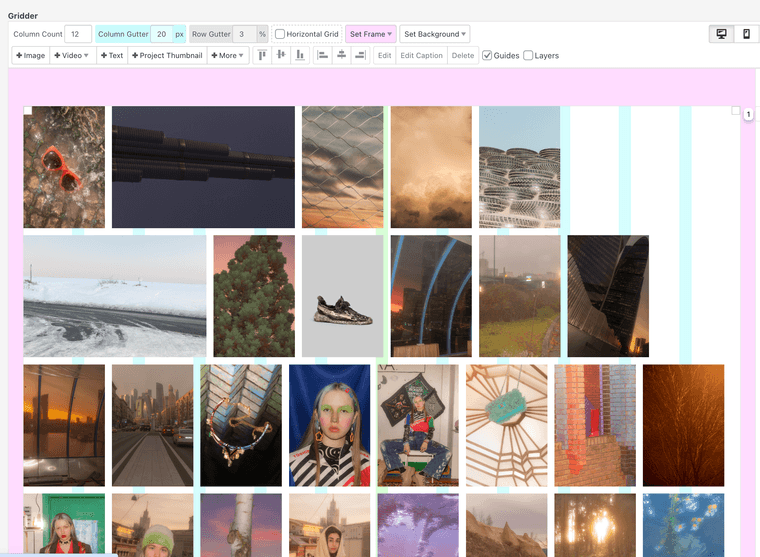Uncheck the Guides checkbox

point(487,55)
